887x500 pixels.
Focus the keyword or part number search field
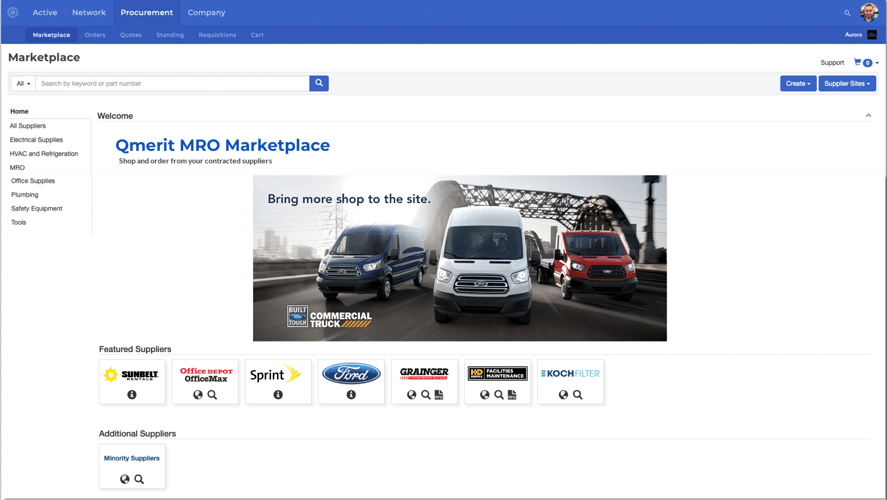tap(173, 83)
